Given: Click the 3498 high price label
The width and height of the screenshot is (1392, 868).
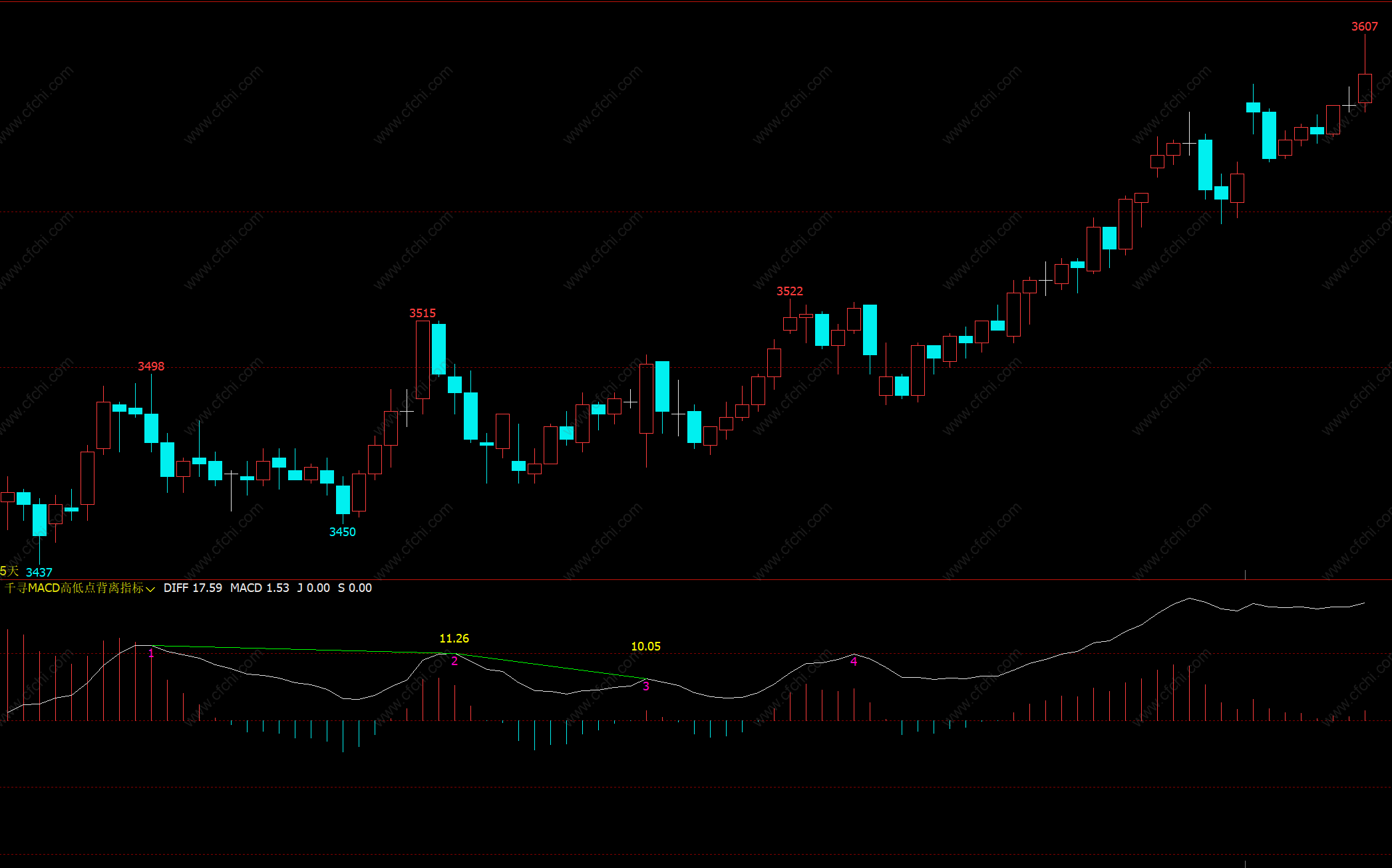Looking at the screenshot, I should click(x=151, y=366).
